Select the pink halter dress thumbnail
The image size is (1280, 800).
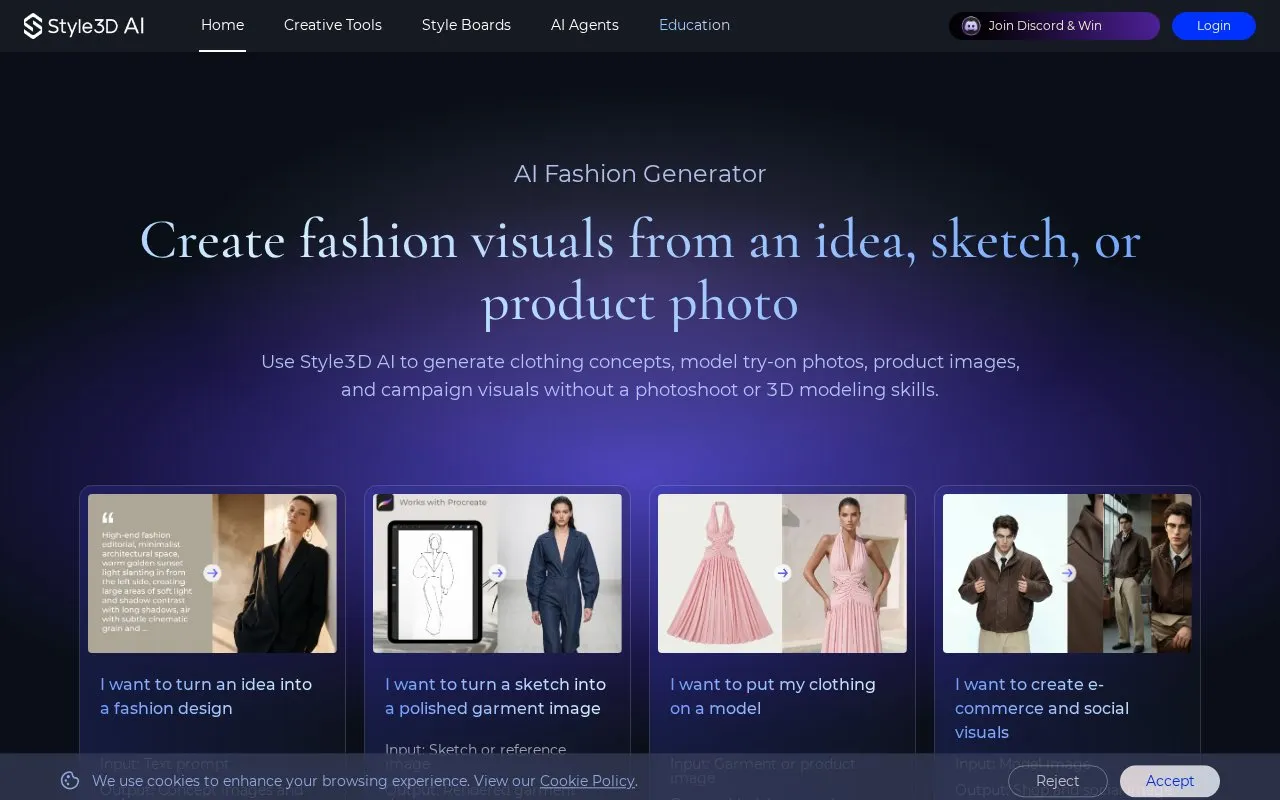click(782, 573)
